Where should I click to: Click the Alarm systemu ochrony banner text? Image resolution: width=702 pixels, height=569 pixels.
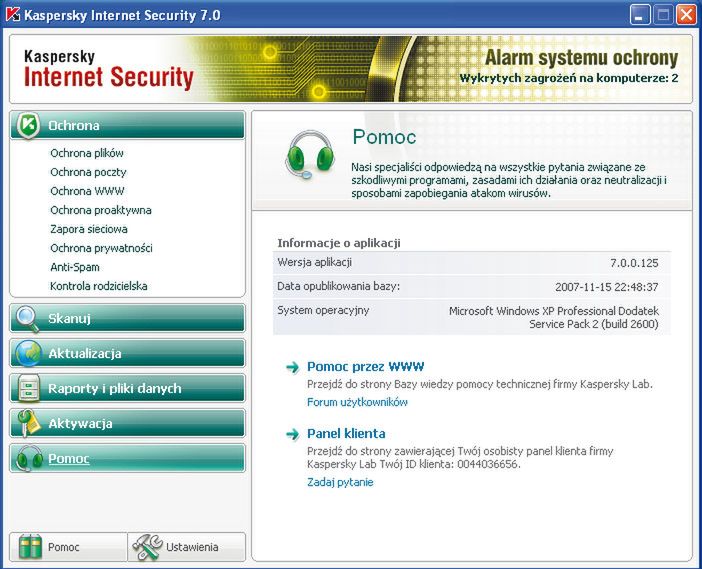coord(582,58)
